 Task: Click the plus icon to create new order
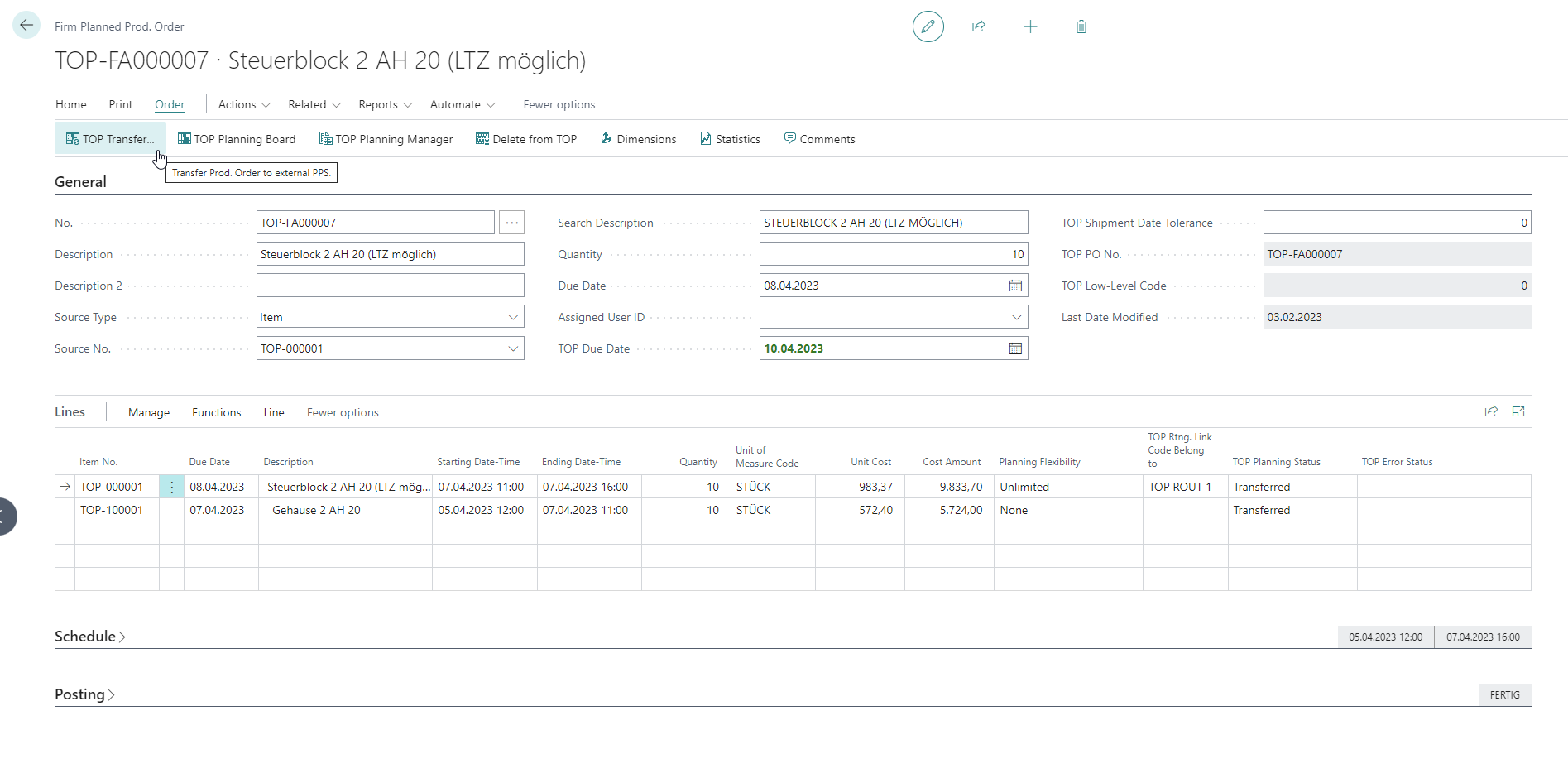point(1030,26)
